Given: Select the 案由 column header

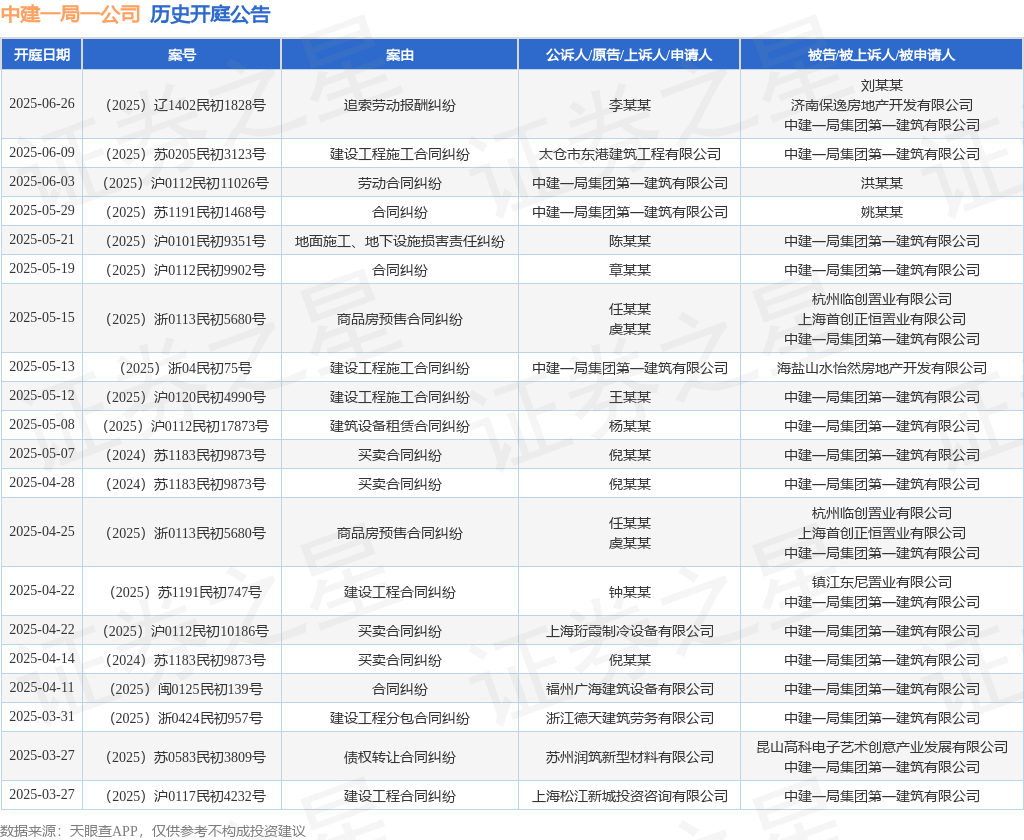Looking at the screenshot, I should pos(400,55).
